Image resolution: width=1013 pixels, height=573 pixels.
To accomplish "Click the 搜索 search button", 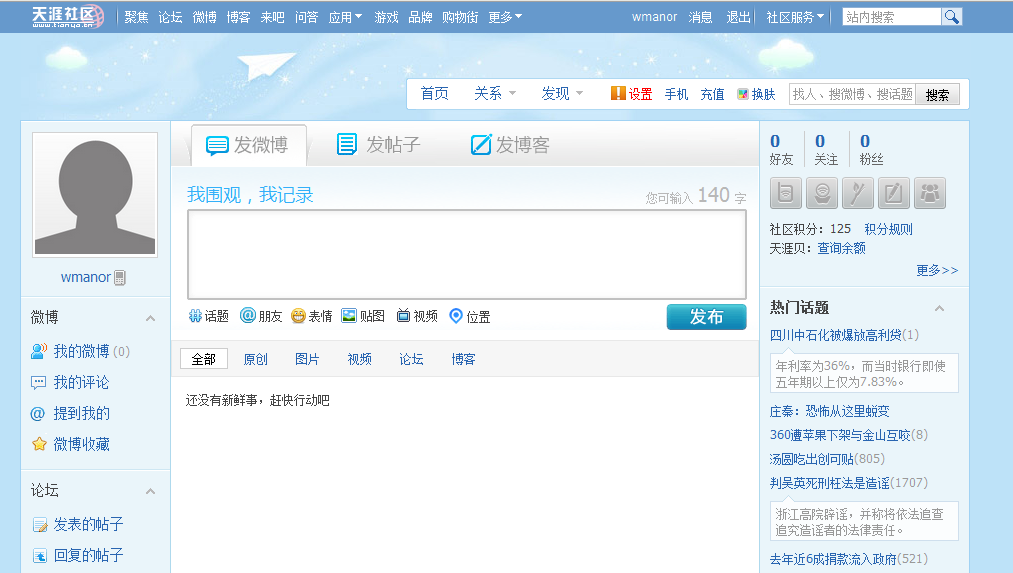I will [x=937, y=95].
